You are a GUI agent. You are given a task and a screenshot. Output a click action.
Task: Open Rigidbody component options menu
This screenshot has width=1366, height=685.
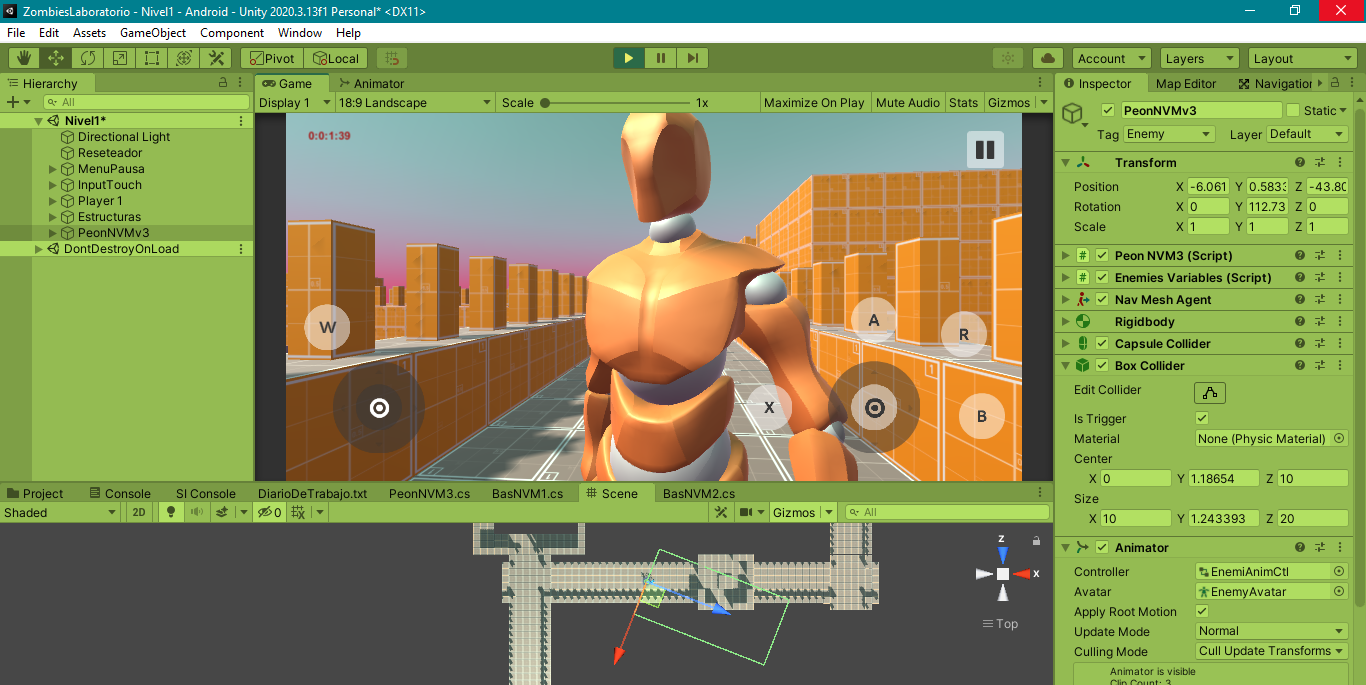click(x=1340, y=322)
